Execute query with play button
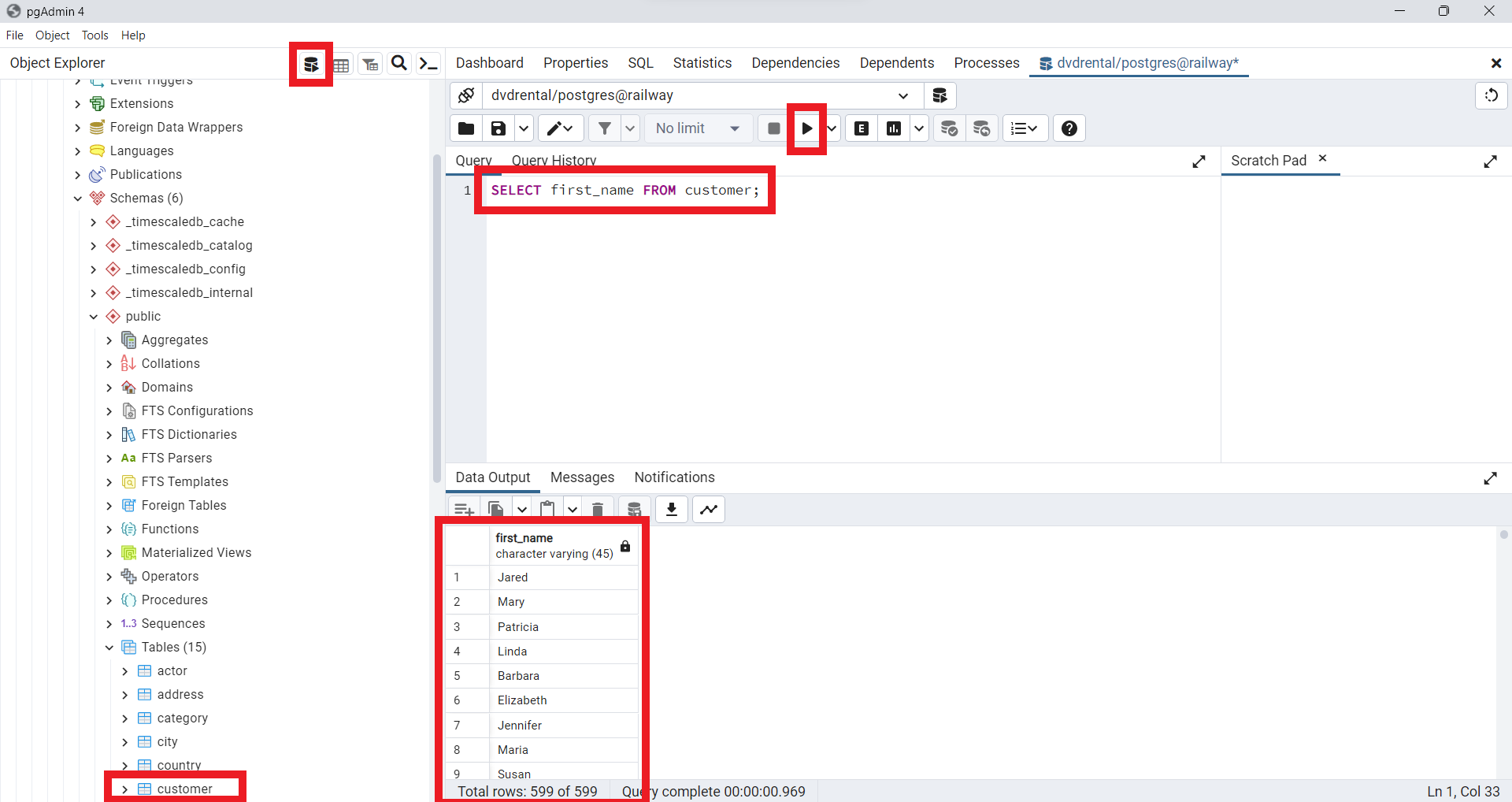Screen dimensions: 1512x802 (x=807, y=128)
